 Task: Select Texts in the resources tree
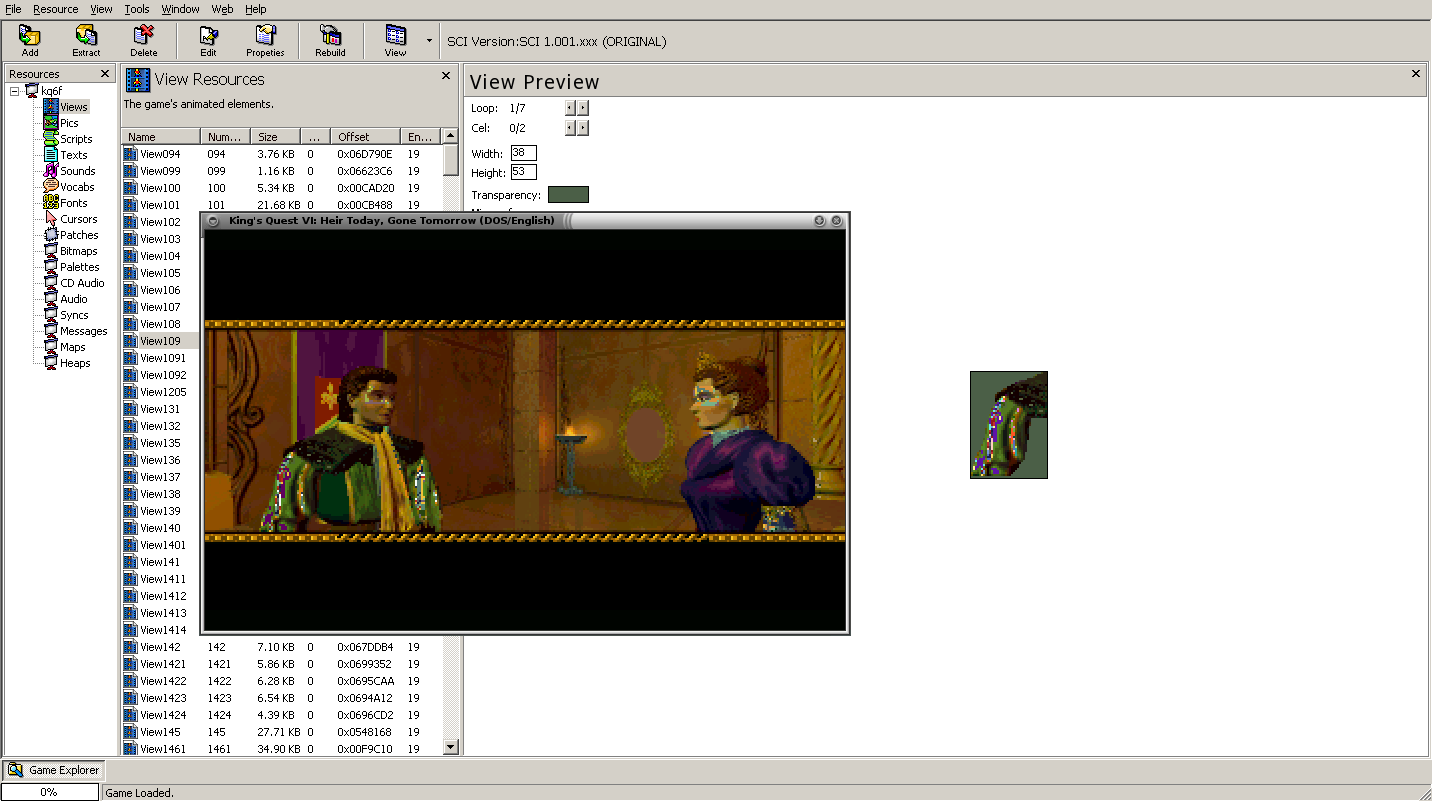tap(74, 155)
